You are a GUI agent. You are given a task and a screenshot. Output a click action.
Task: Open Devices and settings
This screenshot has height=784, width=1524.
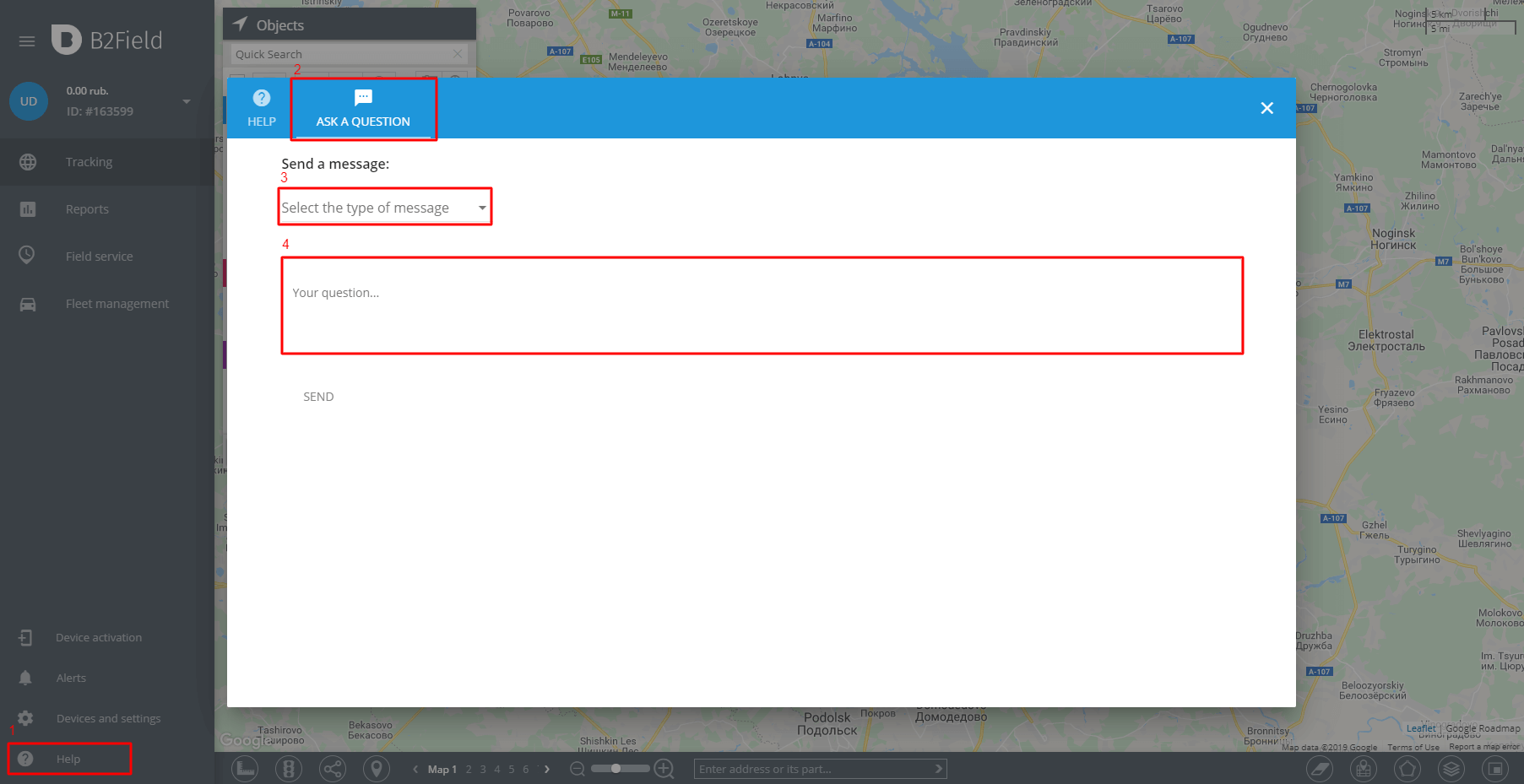pyautogui.click(x=106, y=718)
